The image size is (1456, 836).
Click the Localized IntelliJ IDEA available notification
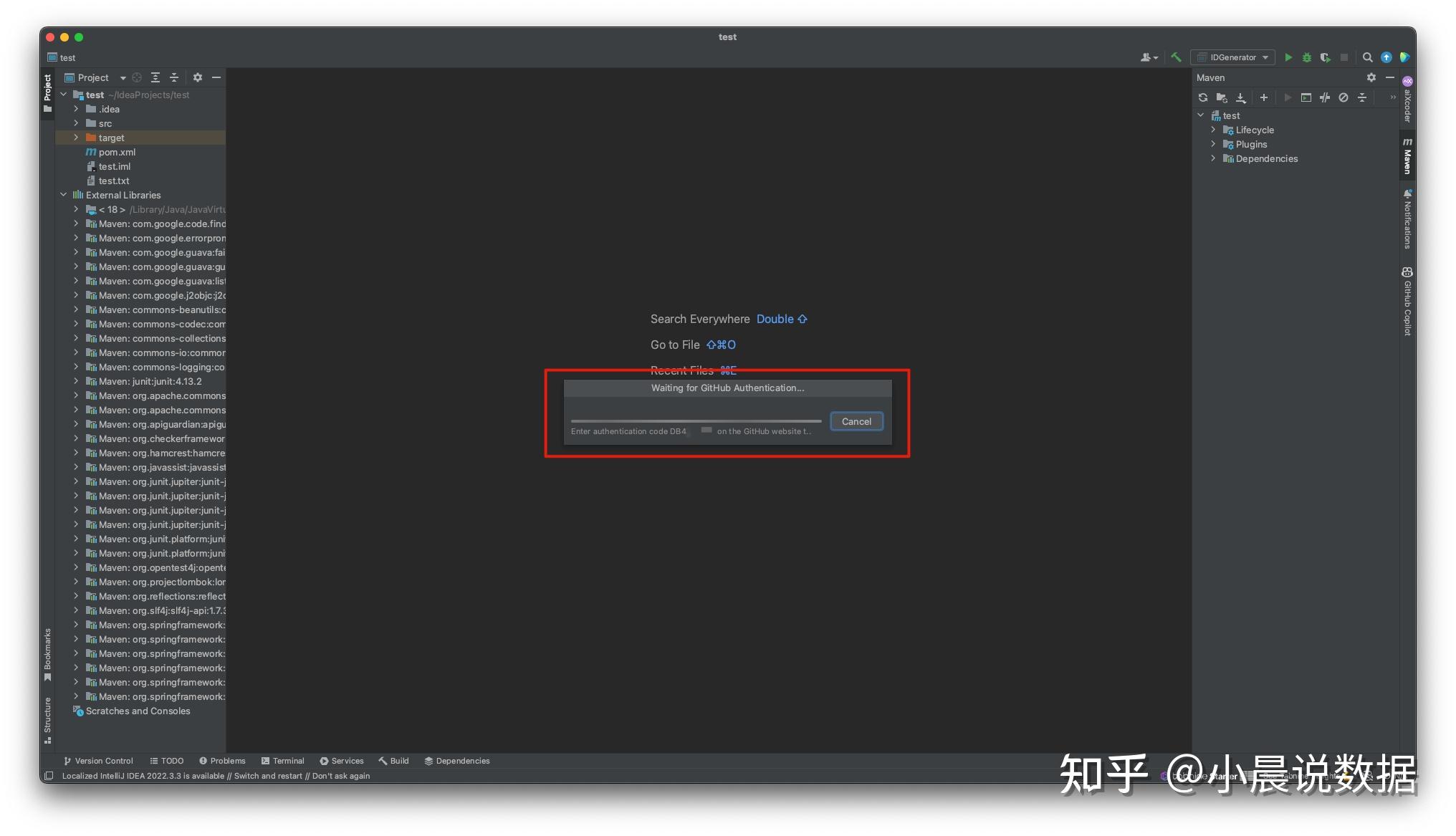click(216, 776)
